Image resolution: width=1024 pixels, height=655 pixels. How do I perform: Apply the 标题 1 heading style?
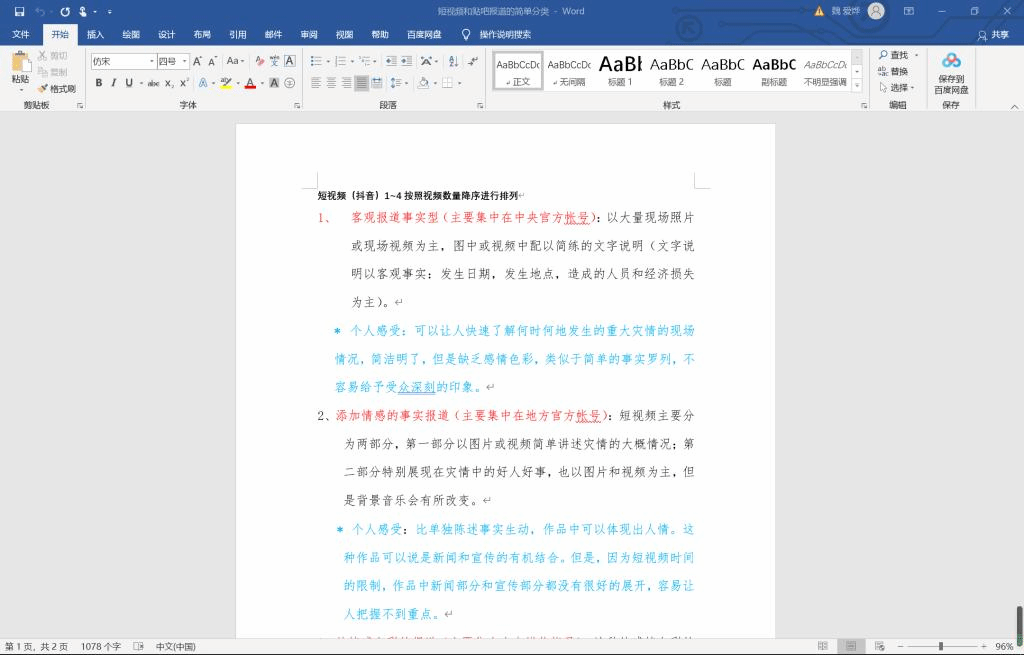[620, 70]
